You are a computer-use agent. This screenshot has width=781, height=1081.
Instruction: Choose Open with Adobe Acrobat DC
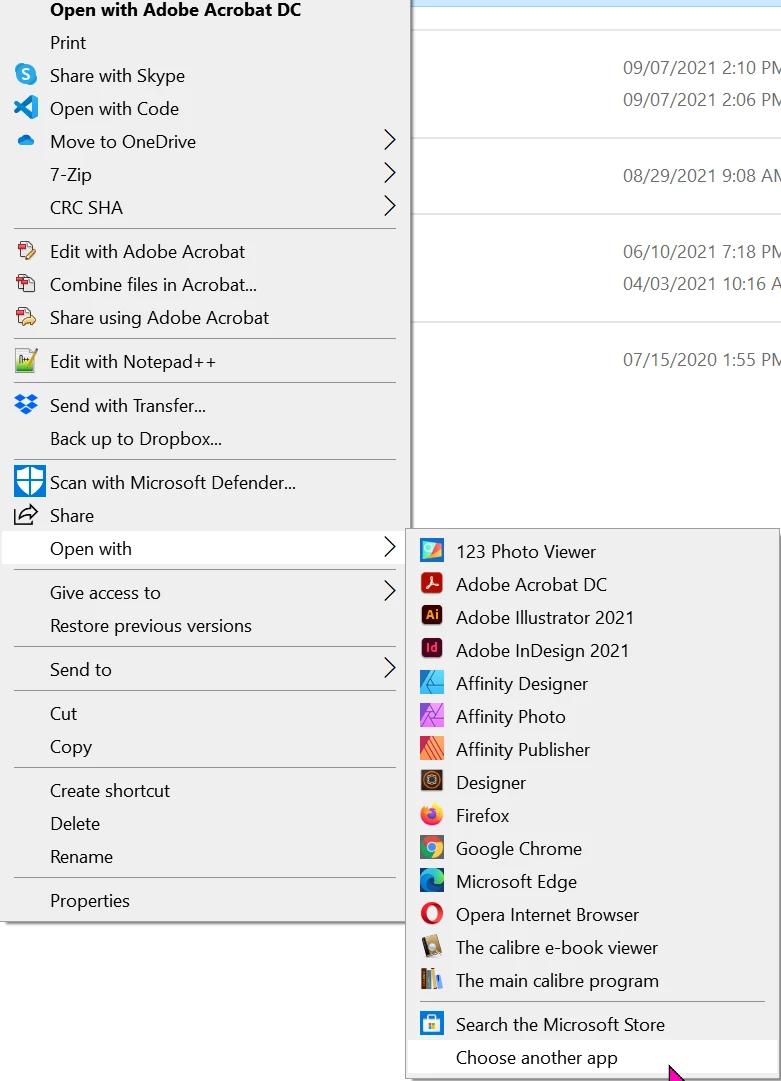(x=175, y=10)
